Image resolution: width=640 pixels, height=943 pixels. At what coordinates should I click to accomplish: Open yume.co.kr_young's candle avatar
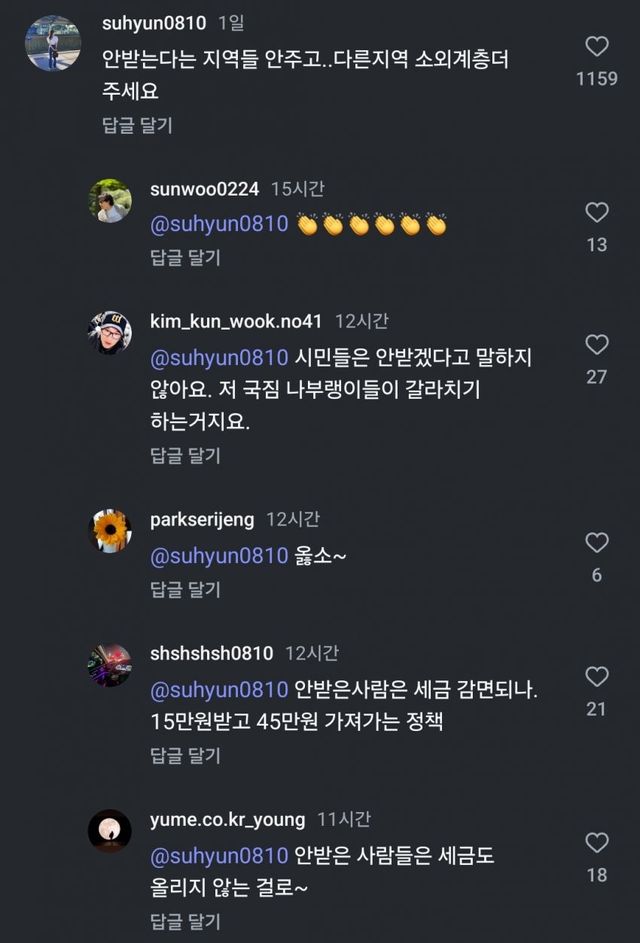pos(110,830)
